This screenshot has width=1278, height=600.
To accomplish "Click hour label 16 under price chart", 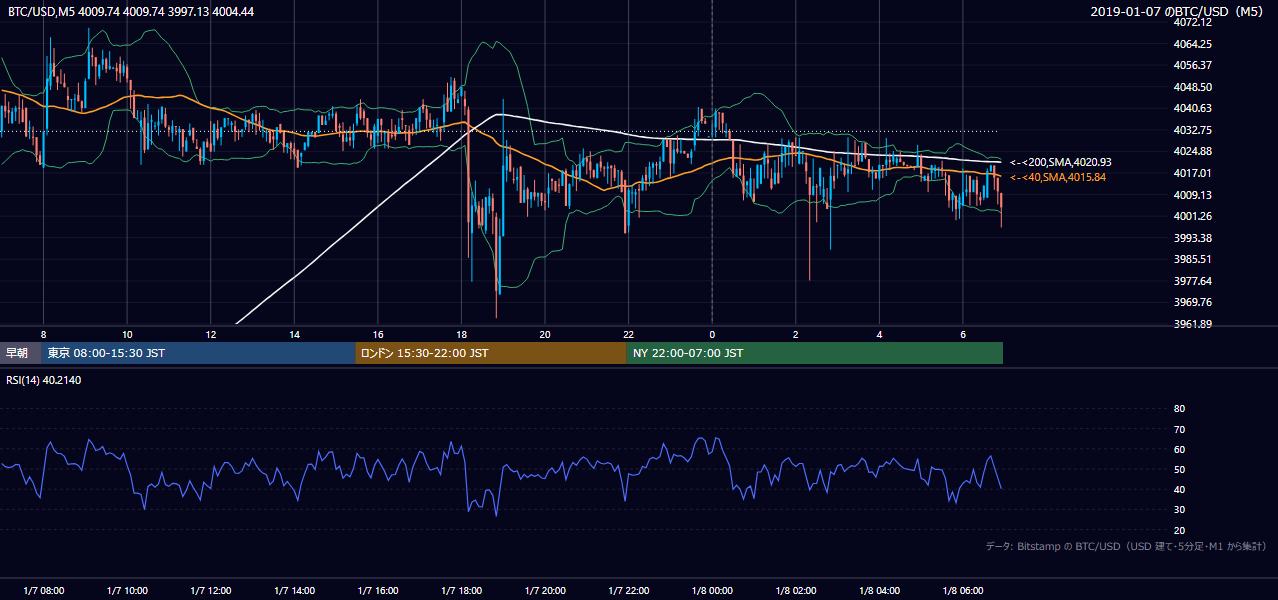I will pos(378,334).
